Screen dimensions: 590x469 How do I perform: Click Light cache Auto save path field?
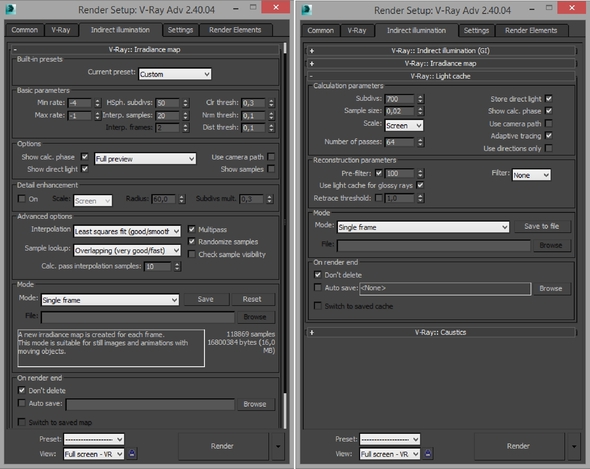(445, 288)
